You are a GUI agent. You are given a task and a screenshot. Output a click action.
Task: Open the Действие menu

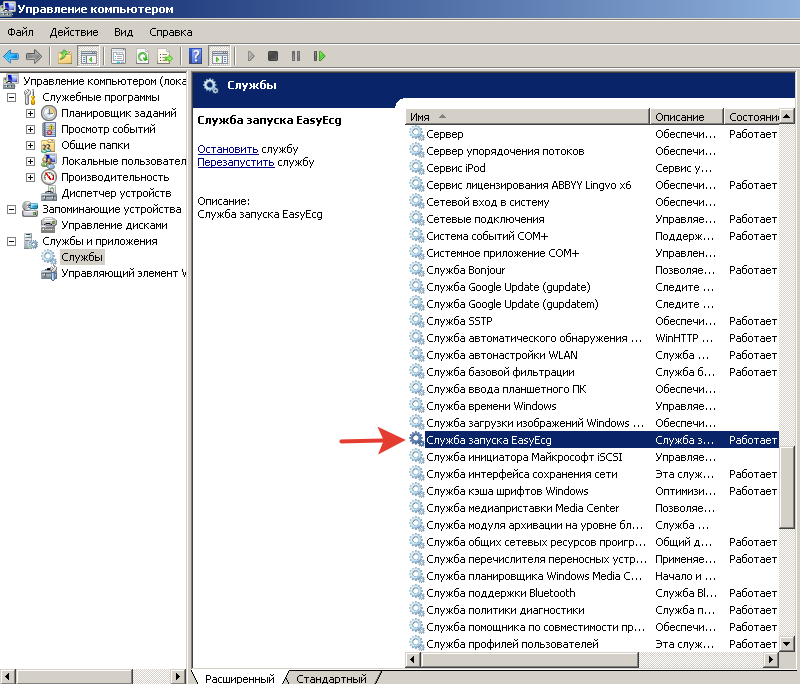tap(74, 32)
